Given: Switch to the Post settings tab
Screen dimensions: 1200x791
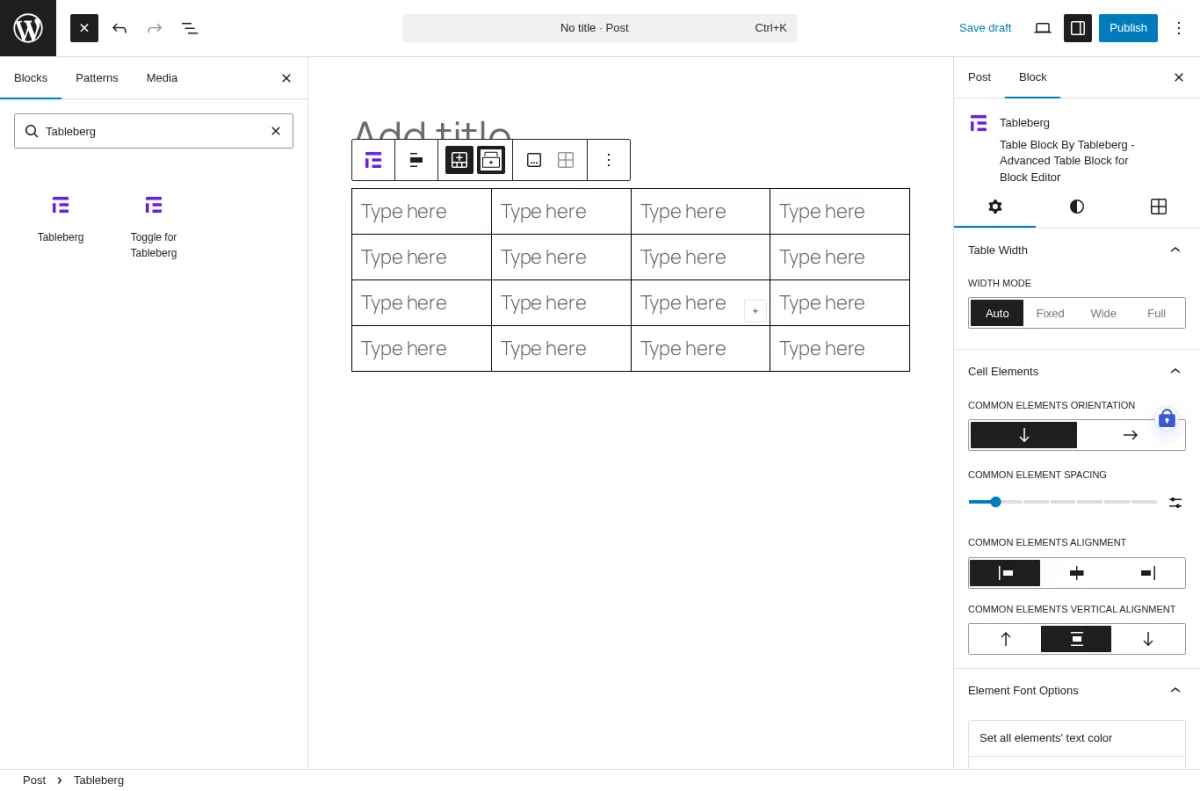Looking at the screenshot, I should [x=979, y=77].
